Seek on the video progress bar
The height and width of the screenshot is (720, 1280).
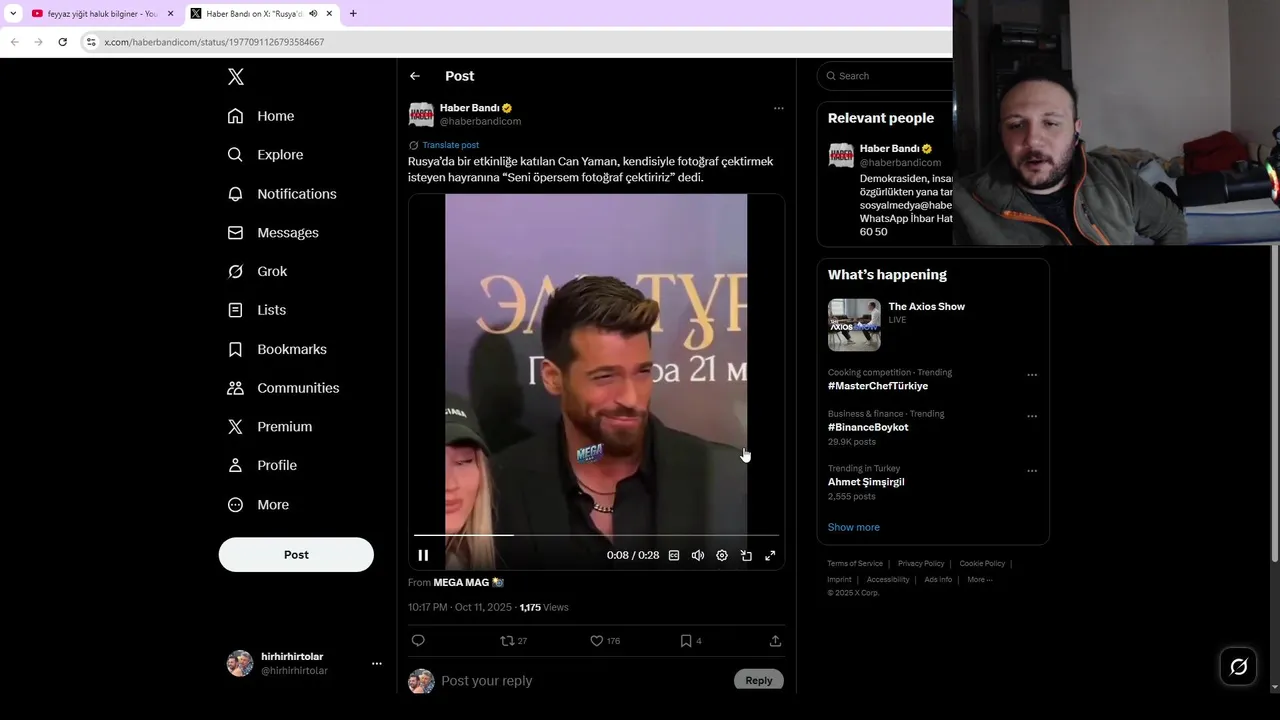point(600,535)
